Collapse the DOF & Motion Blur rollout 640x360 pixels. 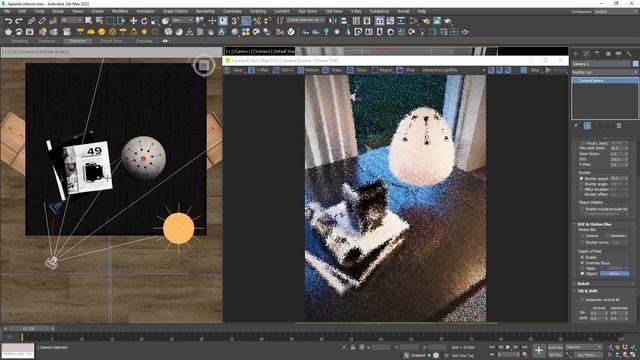[594, 224]
